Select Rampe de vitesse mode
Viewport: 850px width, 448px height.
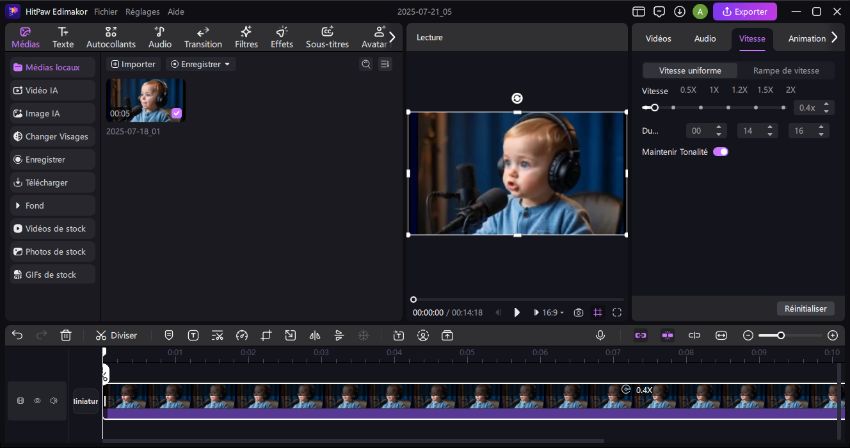point(785,71)
